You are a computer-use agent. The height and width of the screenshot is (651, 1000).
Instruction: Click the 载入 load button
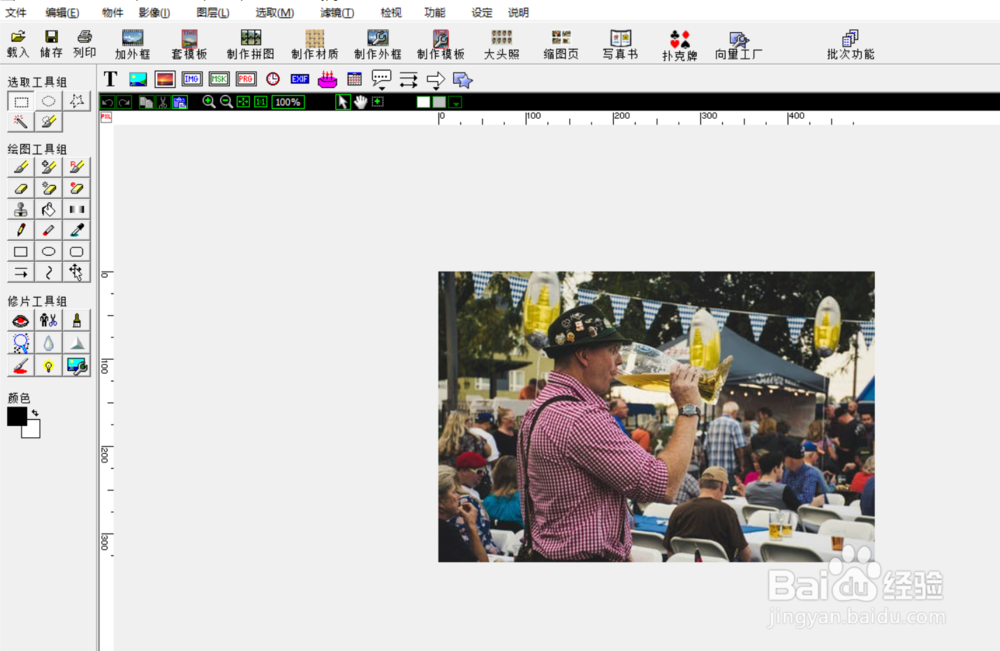[x=18, y=43]
